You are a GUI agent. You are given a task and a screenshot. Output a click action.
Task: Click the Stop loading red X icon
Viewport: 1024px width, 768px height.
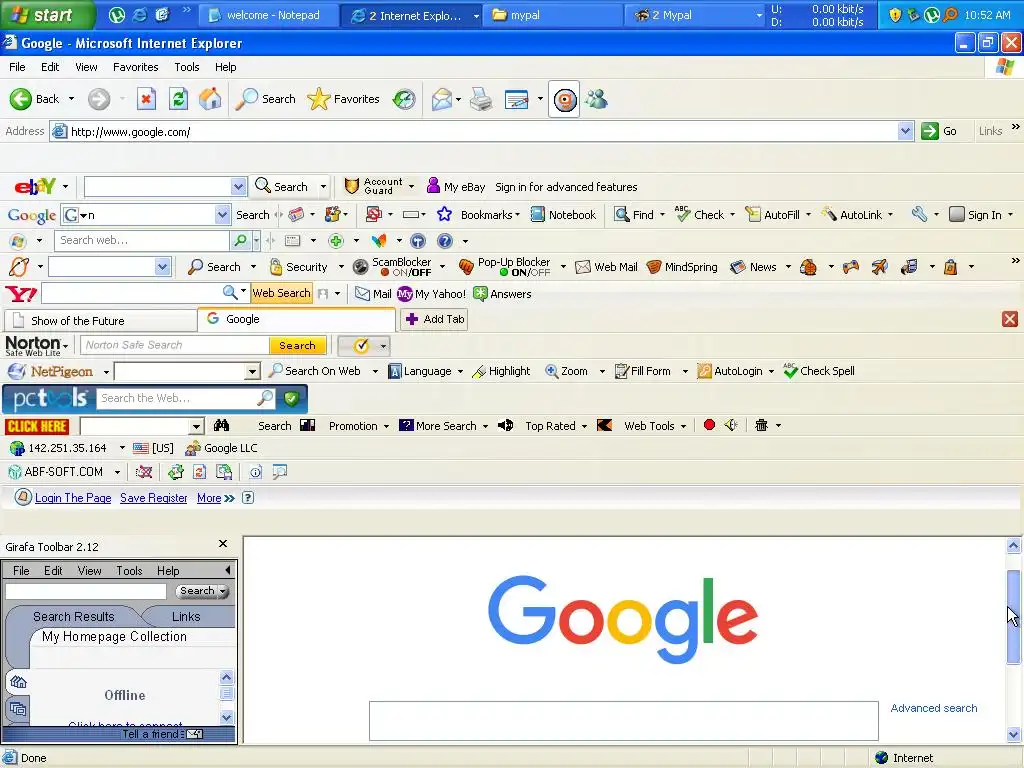tap(146, 99)
